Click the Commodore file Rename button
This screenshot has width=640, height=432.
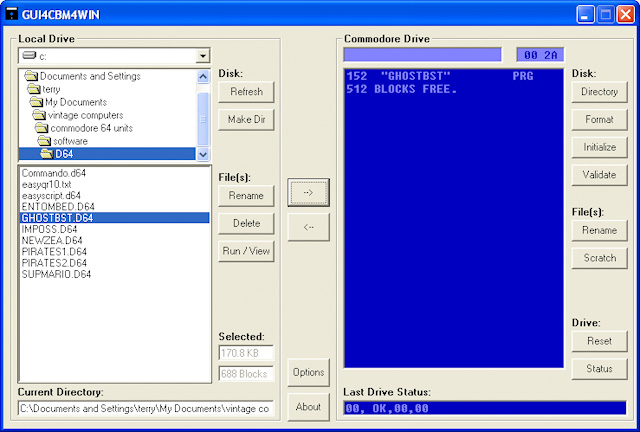point(599,230)
